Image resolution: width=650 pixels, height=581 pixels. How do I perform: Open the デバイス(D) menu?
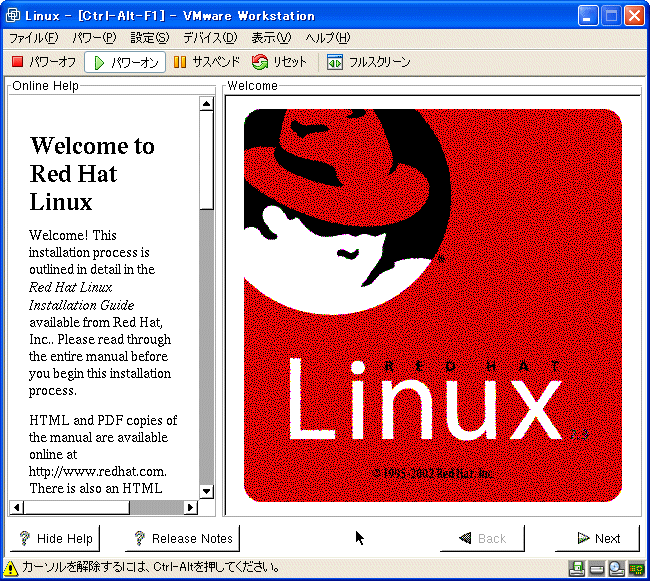coord(210,38)
